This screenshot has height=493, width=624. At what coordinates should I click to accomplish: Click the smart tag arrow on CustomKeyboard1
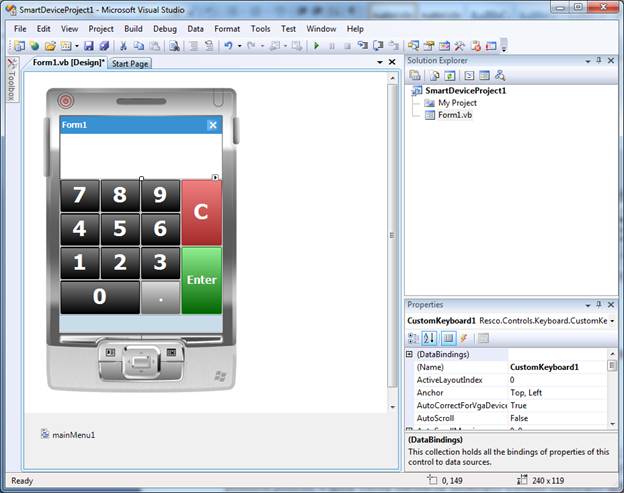point(215,177)
